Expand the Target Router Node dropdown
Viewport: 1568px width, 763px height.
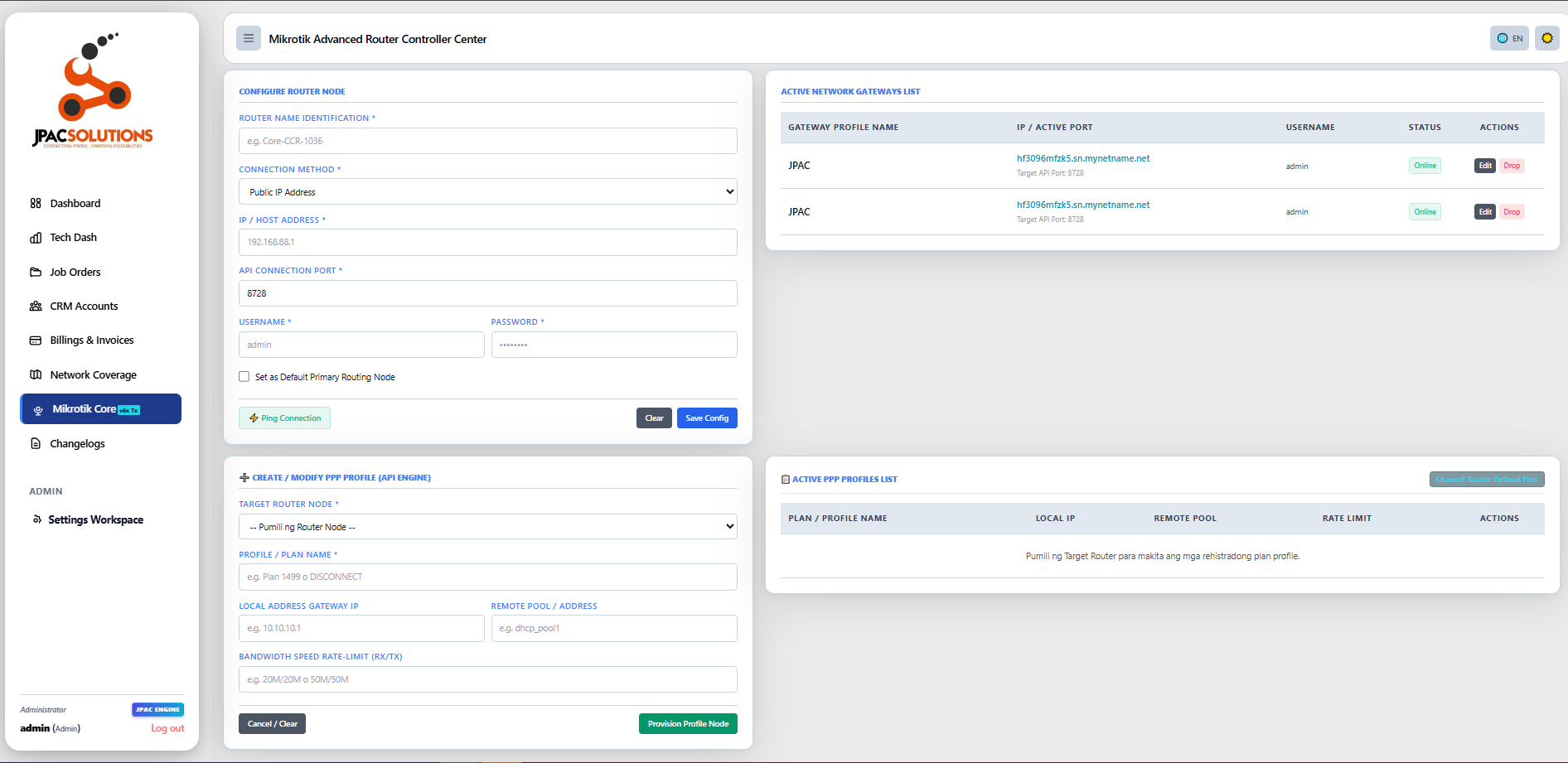(x=487, y=527)
